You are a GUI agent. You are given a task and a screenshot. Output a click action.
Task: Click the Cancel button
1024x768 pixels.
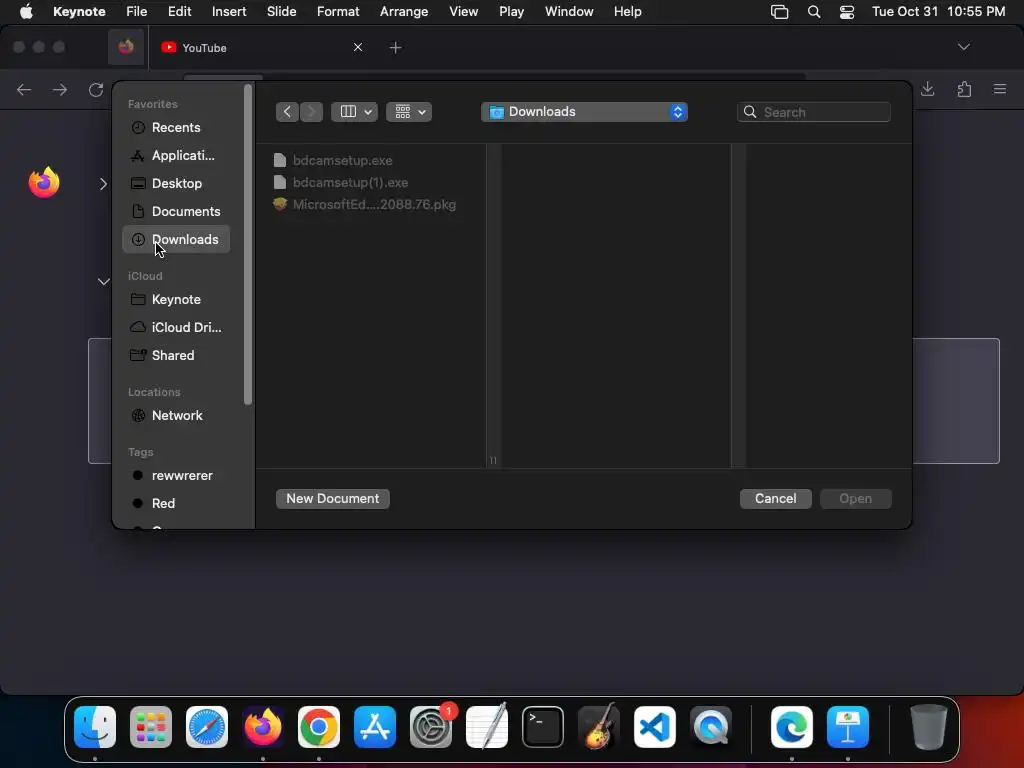pos(775,498)
